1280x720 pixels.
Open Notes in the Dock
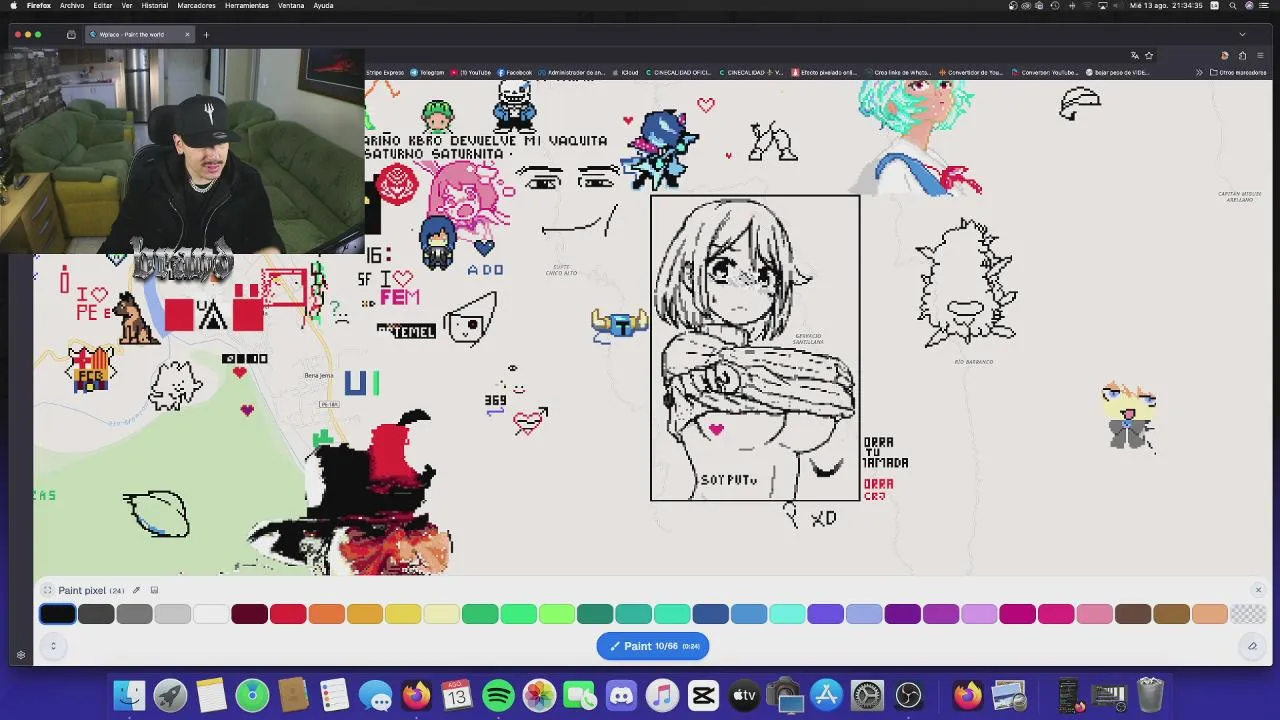tap(211, 695)
